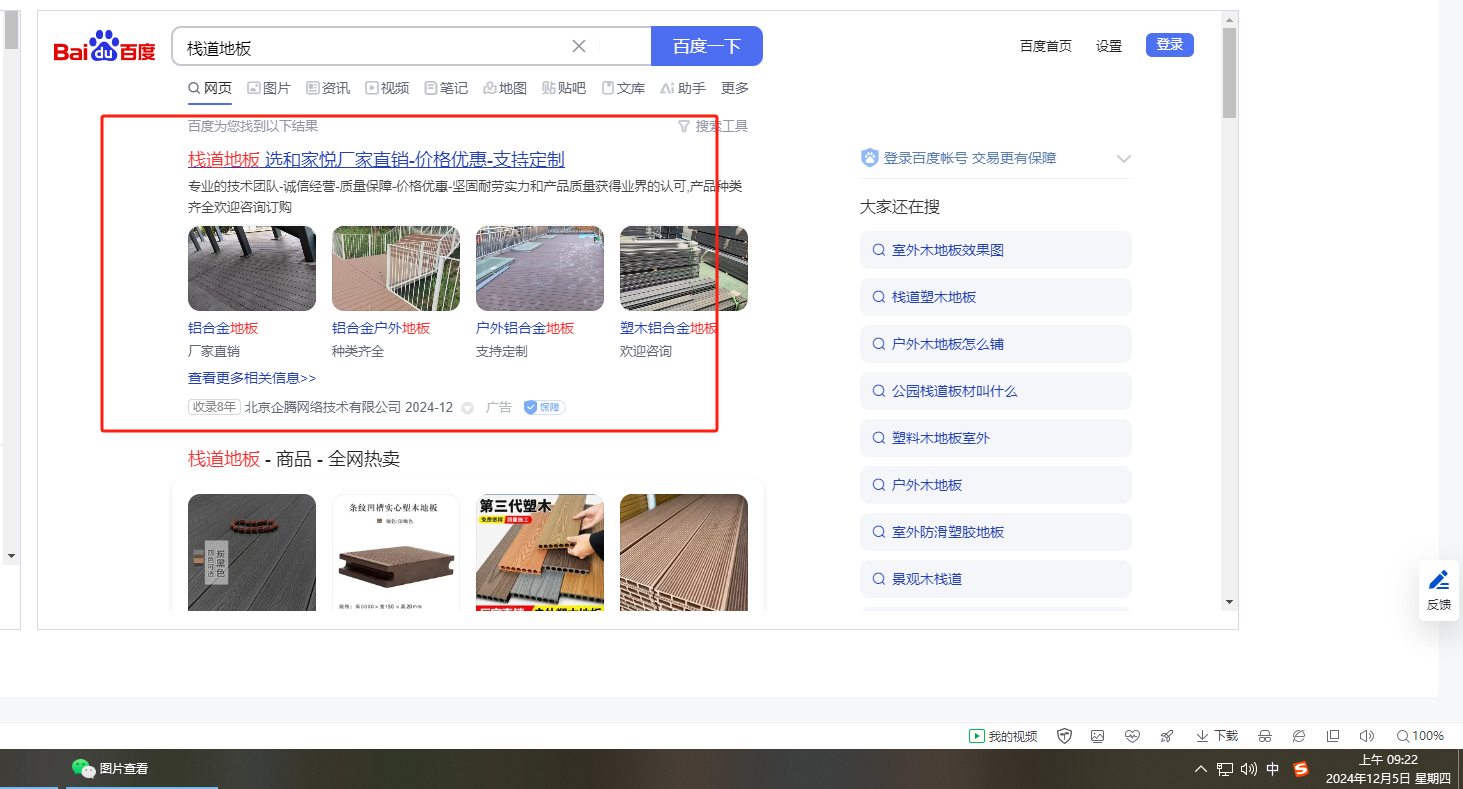Click the Baidu logo

pos(105,47)
